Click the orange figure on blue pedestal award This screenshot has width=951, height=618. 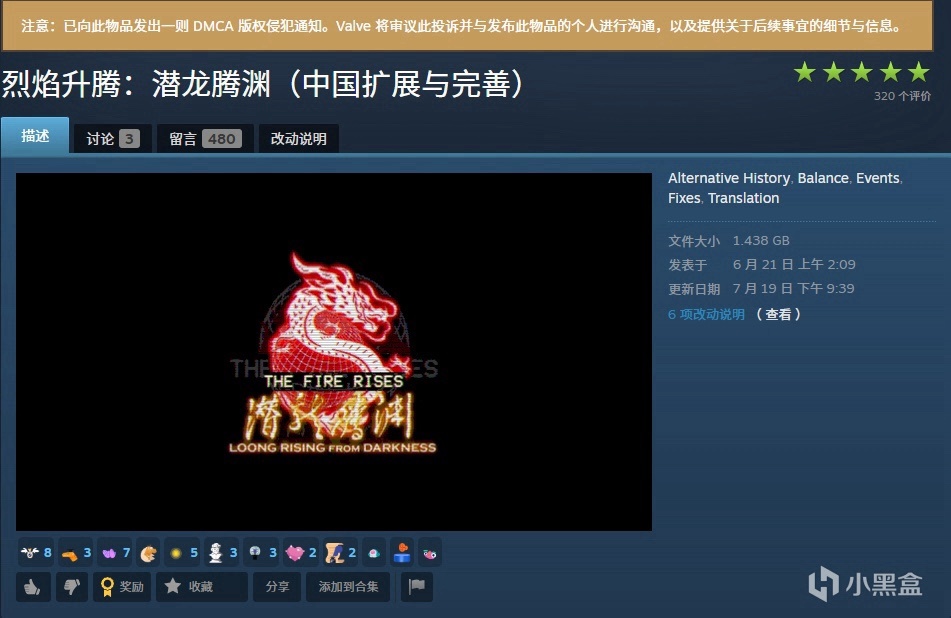pyautogui.click(x=402, y=553)
